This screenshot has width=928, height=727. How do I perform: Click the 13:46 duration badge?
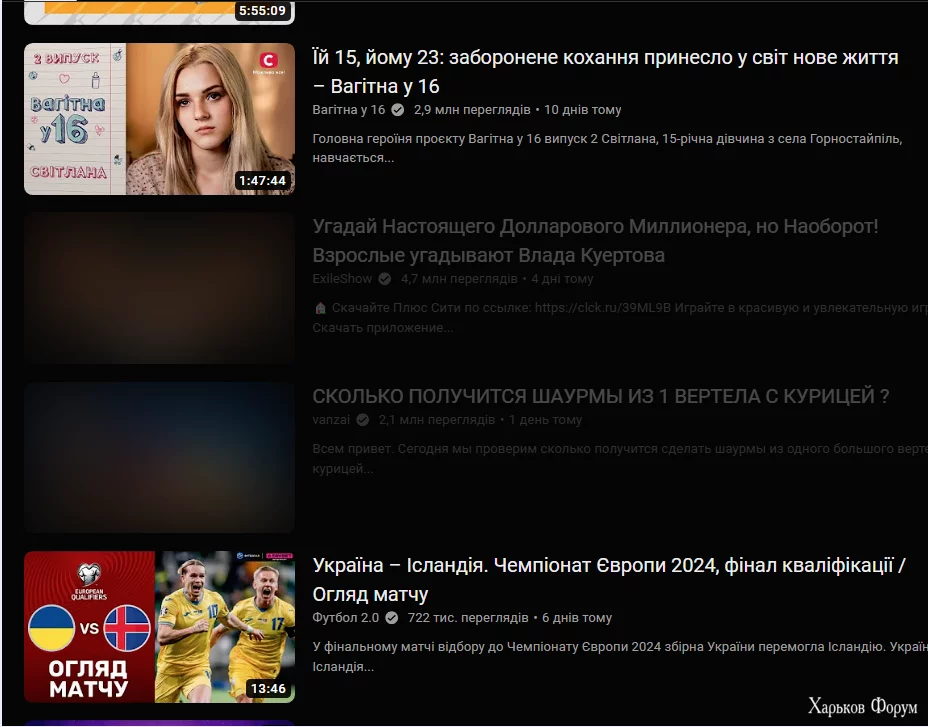point(268,689)
